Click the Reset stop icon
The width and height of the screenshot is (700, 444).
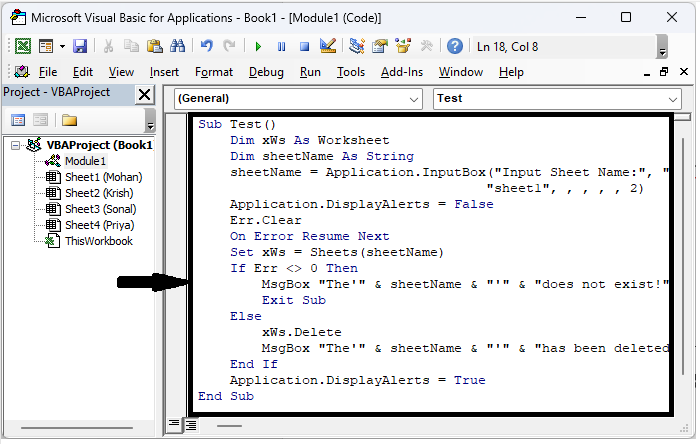tap(304, 46)
